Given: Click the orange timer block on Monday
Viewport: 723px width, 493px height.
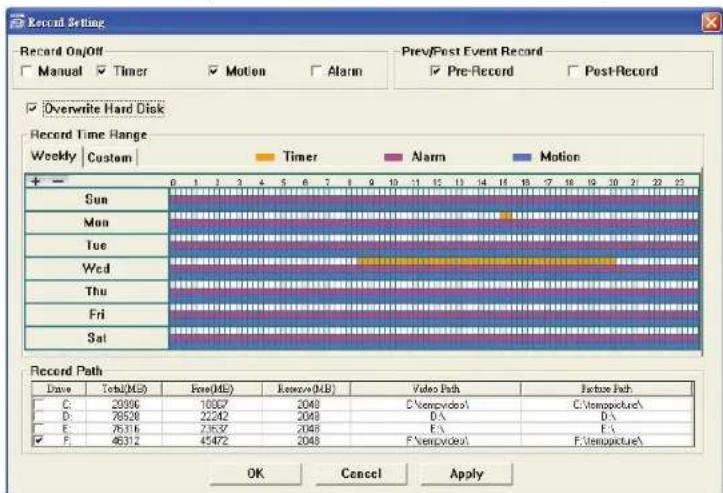Looking at the screenshot, I should tap(506, 215).
